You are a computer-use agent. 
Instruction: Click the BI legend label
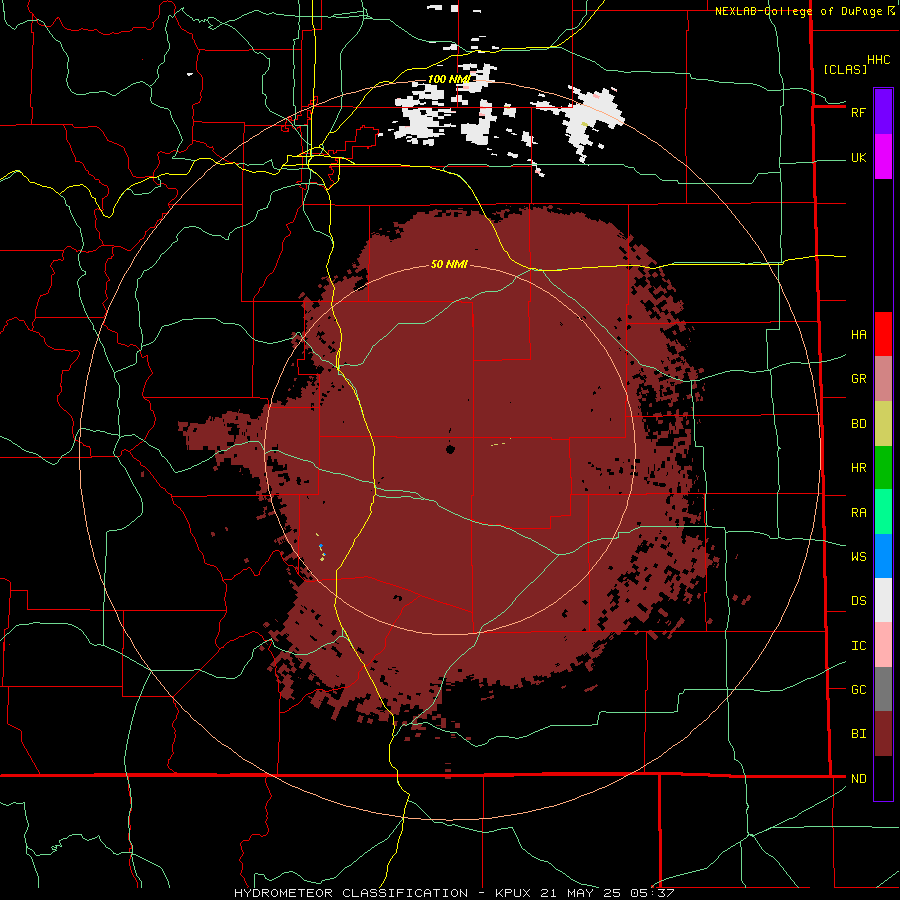click(858, 734)
